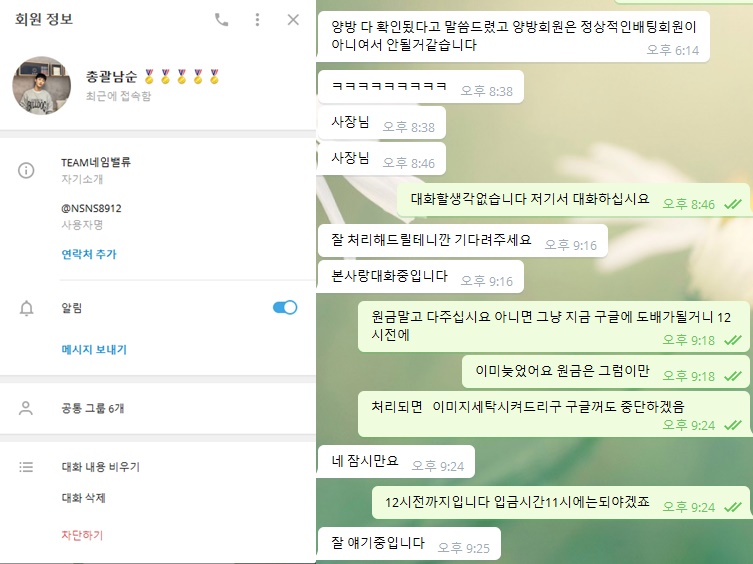Click the TEAM네임밸류 bio text
753x564 pixels.
click(x=96, y=162)
